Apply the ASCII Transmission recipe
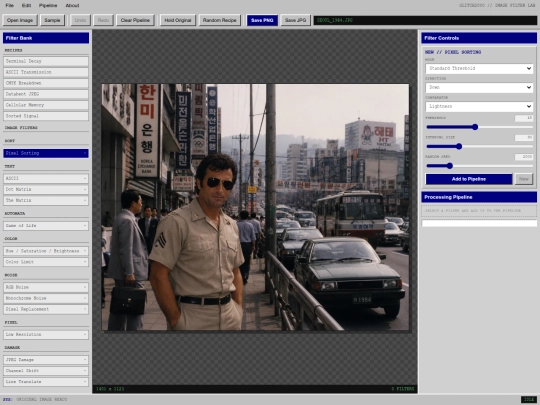 46,72
